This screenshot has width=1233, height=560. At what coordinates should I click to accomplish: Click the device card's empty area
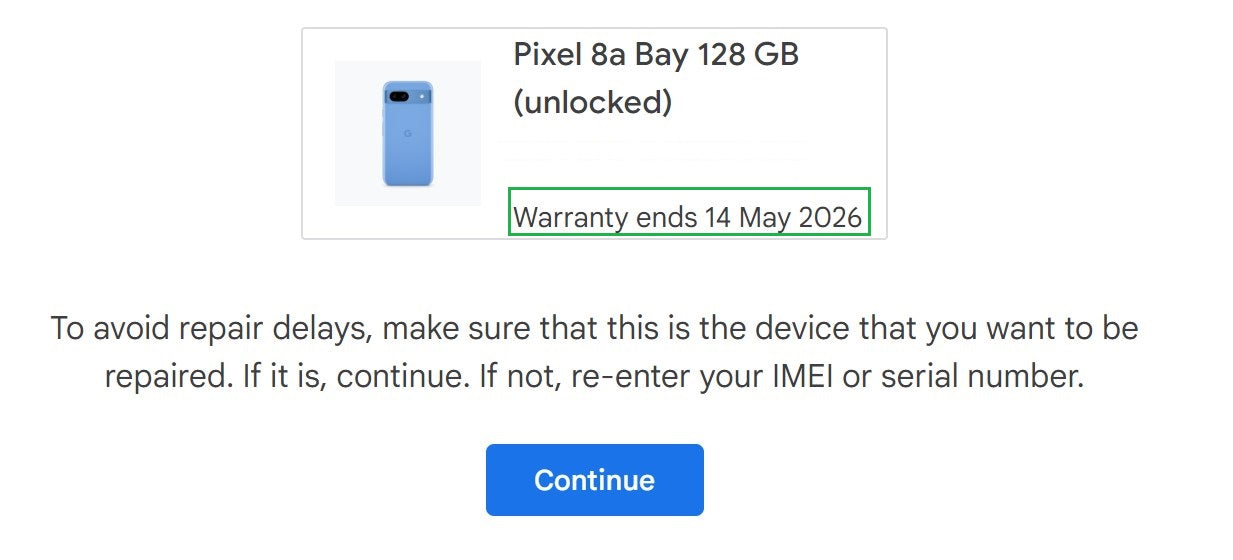(844, 120)
